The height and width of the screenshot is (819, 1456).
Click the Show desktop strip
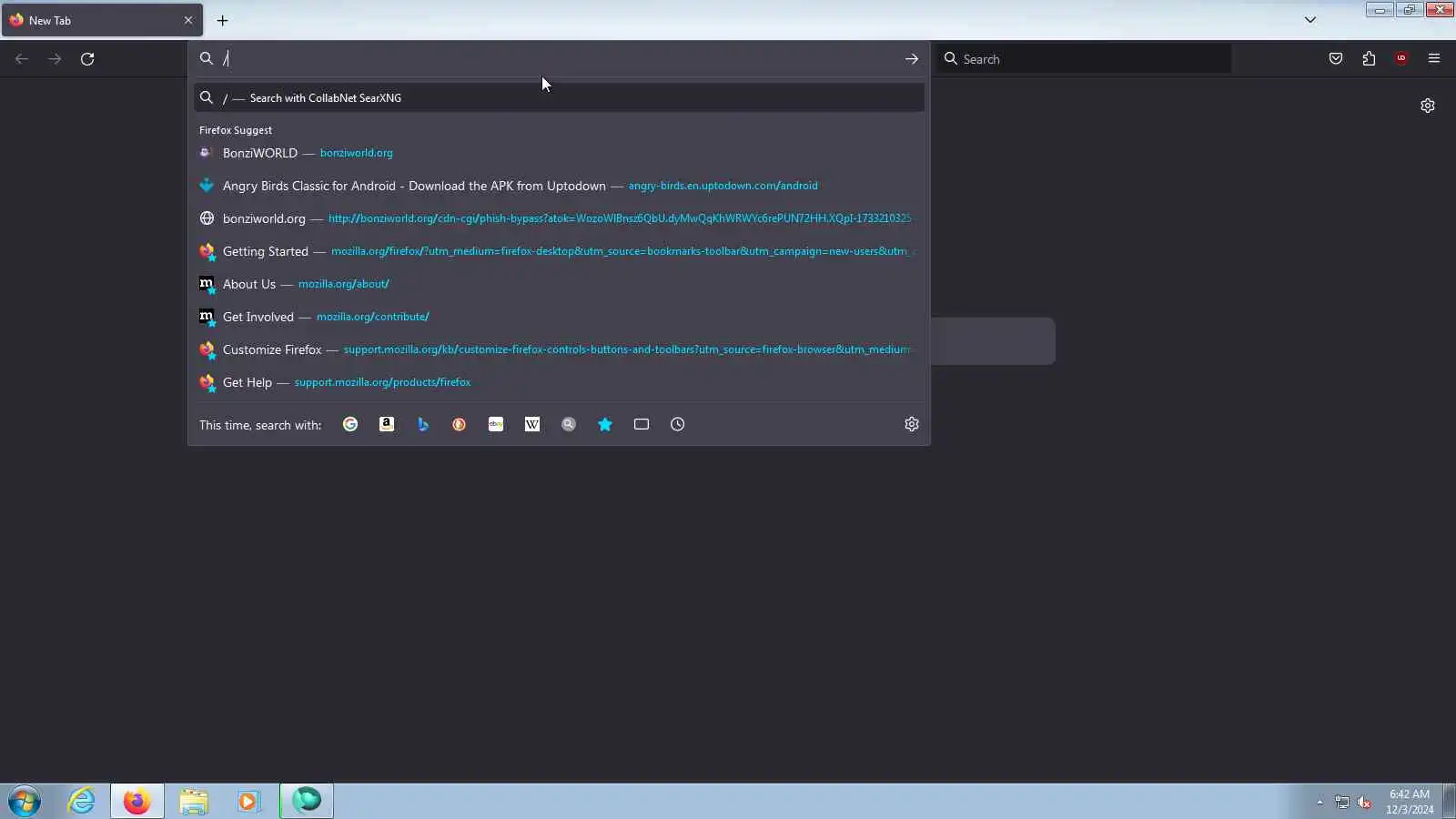click(1449, 801)
